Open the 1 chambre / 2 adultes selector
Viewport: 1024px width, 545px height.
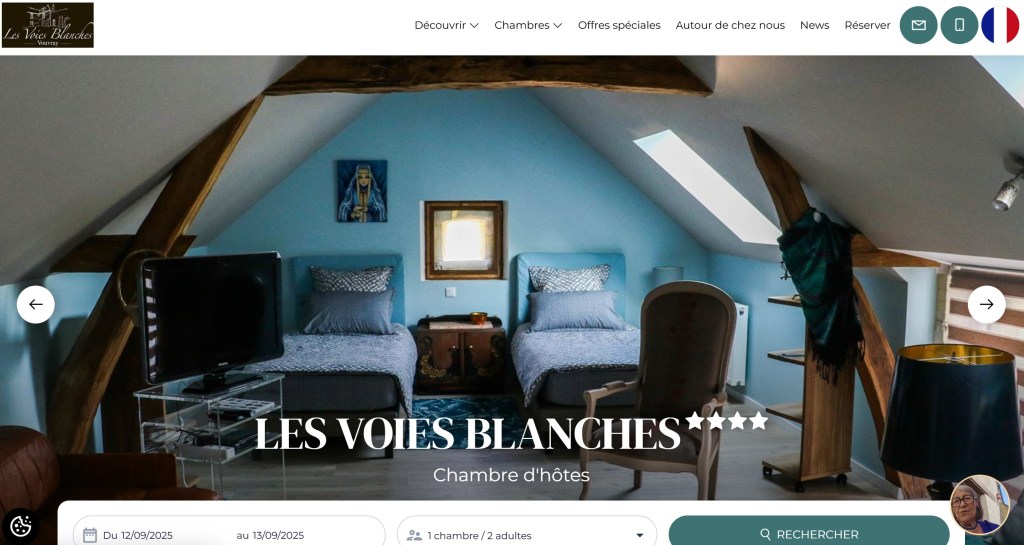tap(526, 533)
